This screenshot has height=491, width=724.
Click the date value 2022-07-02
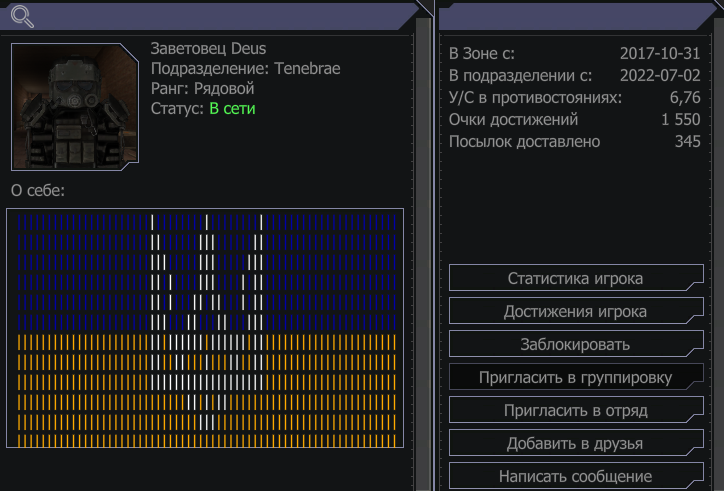(660, 75)
